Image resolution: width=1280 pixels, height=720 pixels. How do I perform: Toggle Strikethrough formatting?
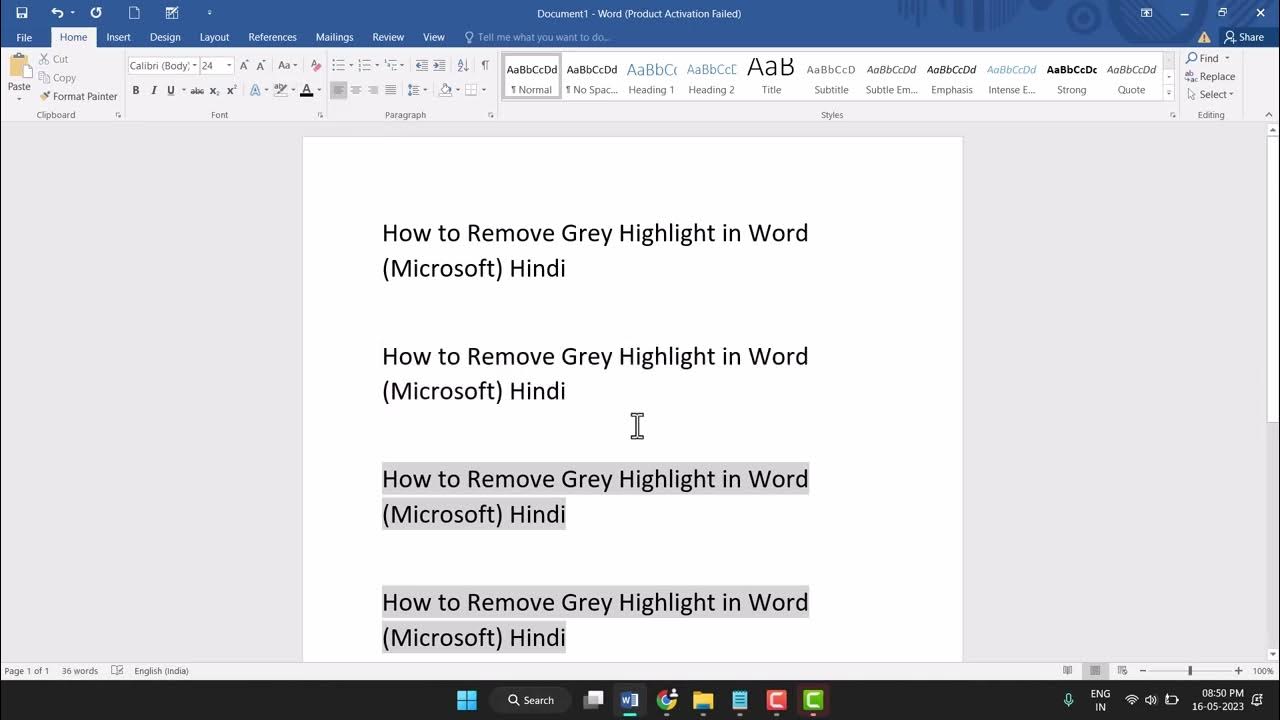coord(197,90)
